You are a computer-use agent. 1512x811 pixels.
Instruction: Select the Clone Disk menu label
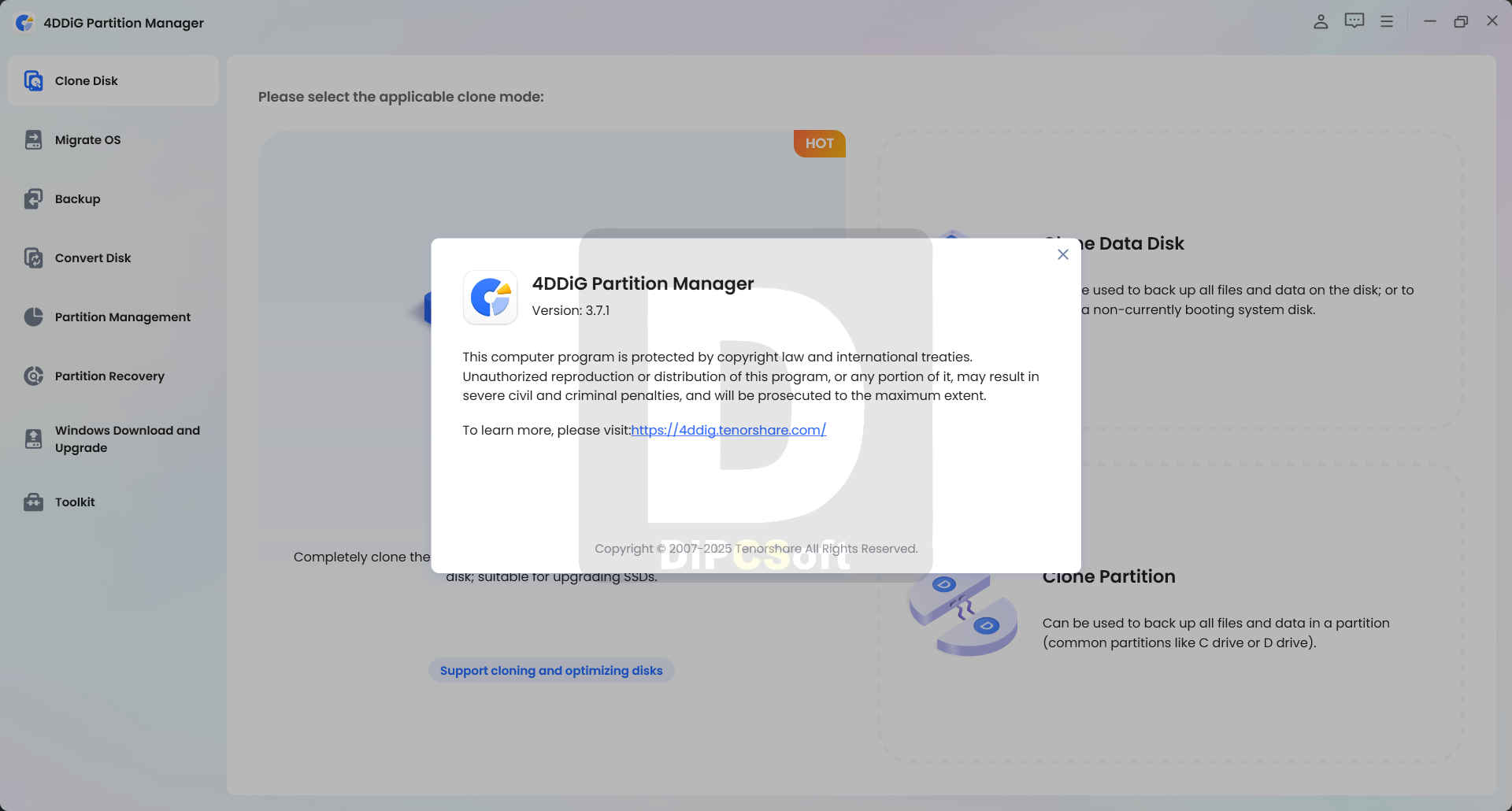point(87,80)
